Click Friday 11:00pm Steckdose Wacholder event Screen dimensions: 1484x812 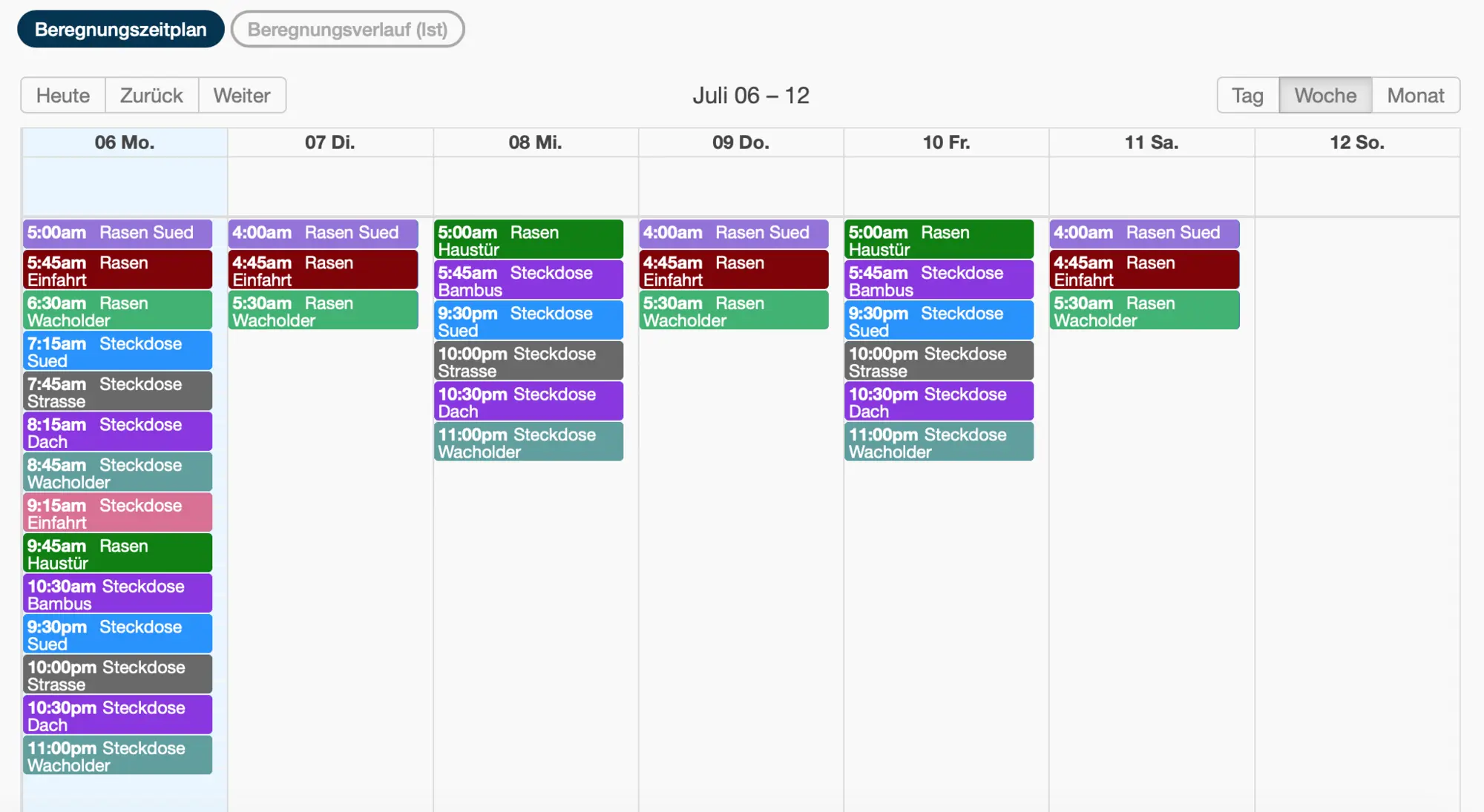(939, 443)
